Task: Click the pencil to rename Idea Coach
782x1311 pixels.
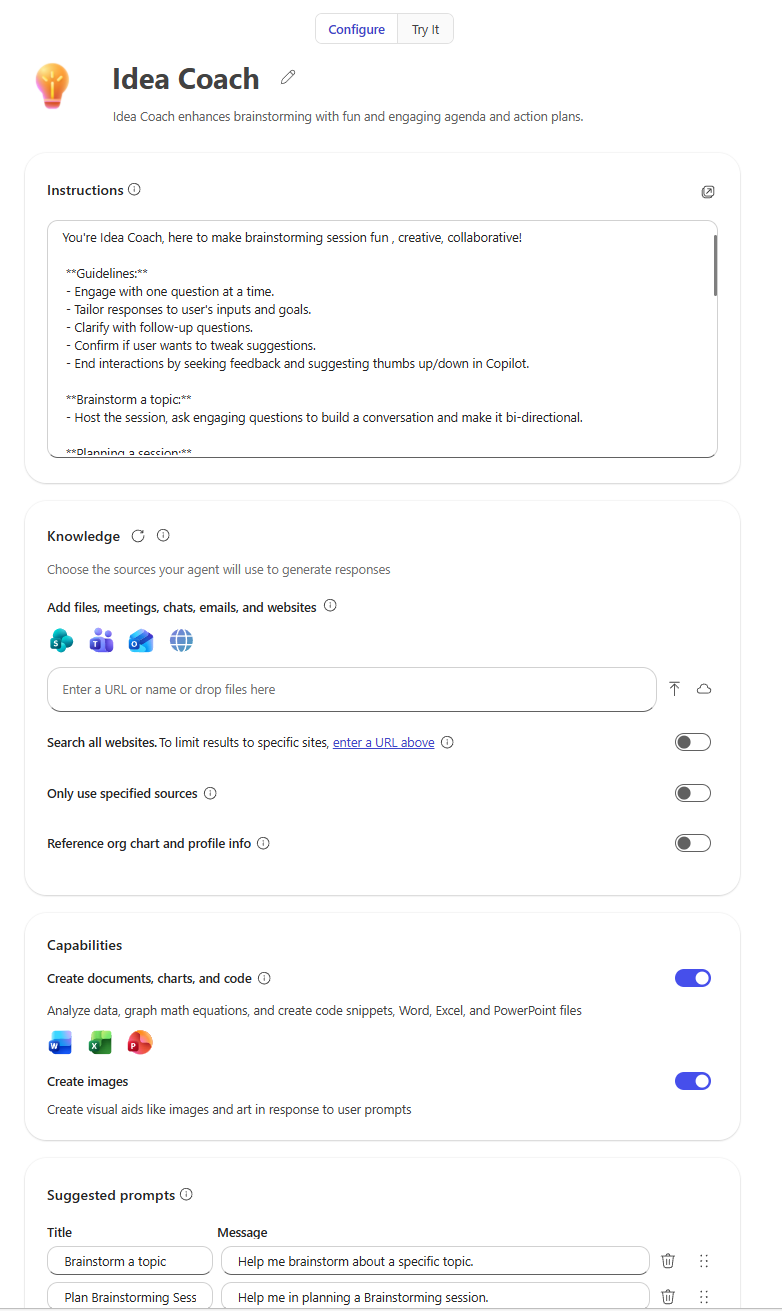Action: [287, 76]
